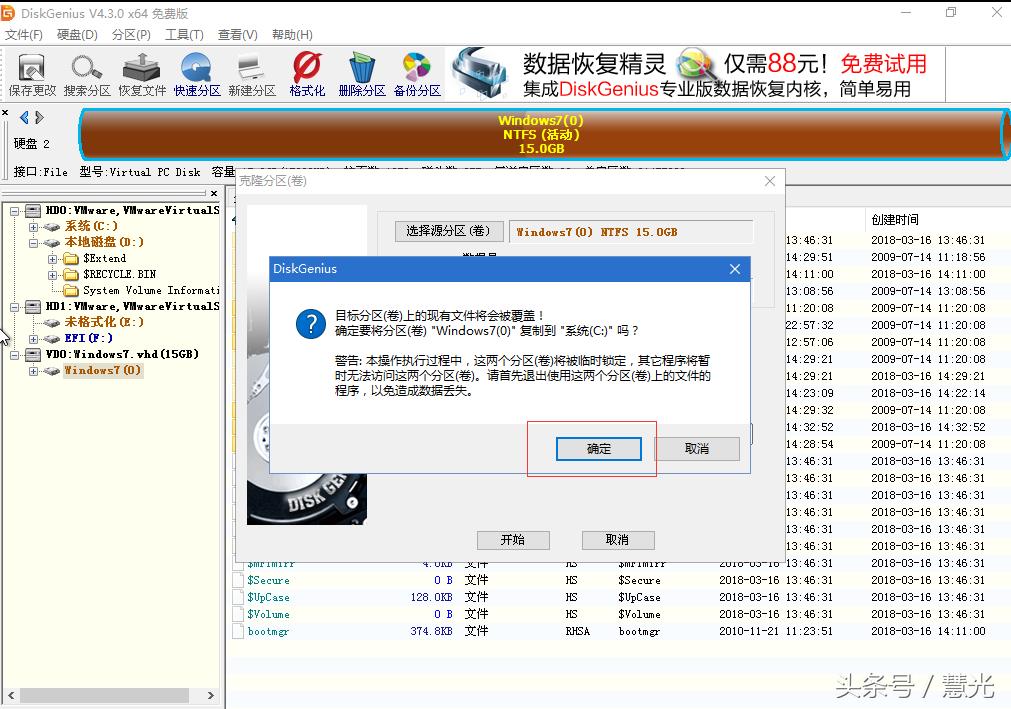Select the 删除分区 delete partition icon
This screenshot has height=709, width=1011.
[x=361, y=73]
